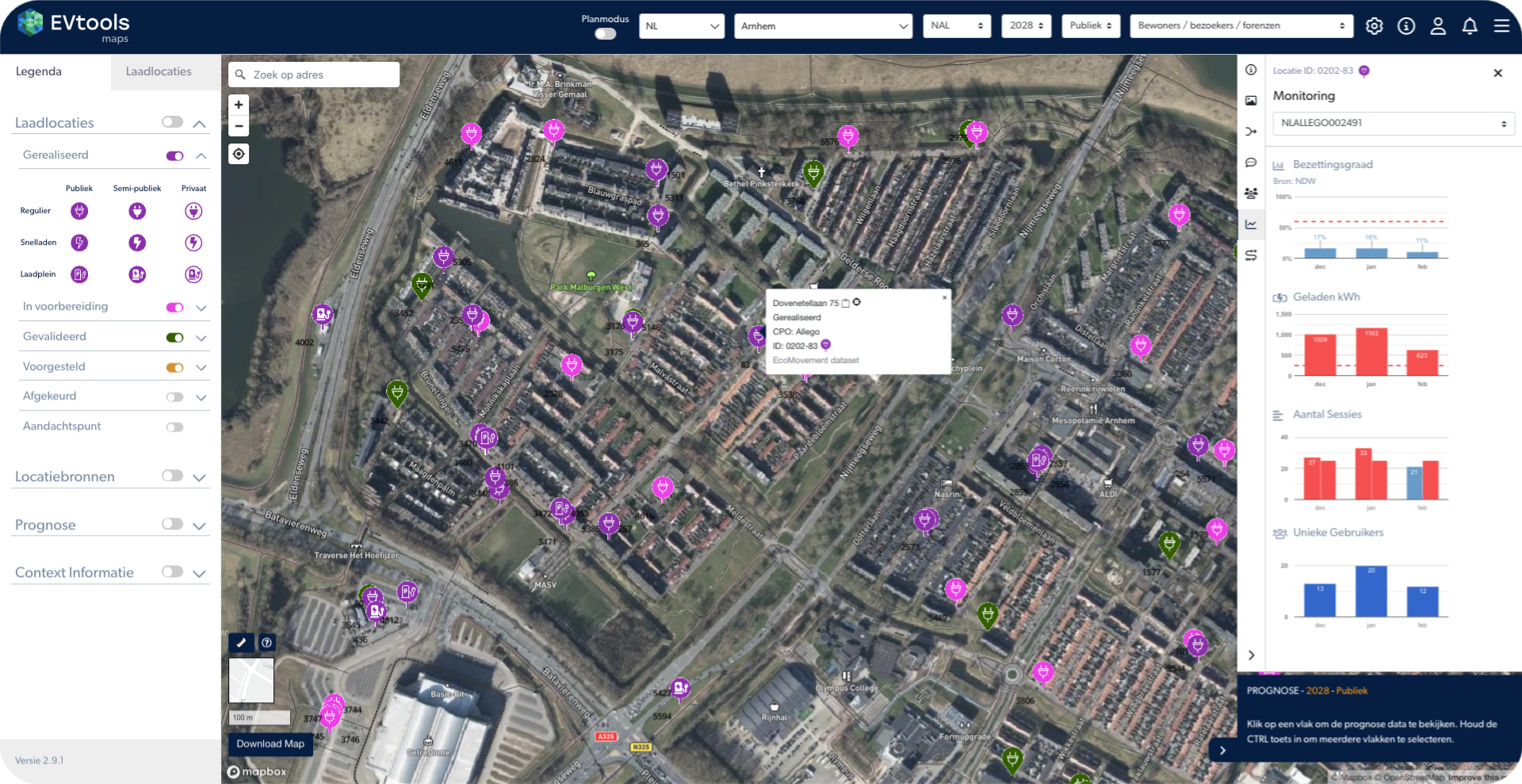Turn on the Aandachtspunt toggle
Image resolution: width=1522 pixels, height=784 pixels.
pos(174,427)
